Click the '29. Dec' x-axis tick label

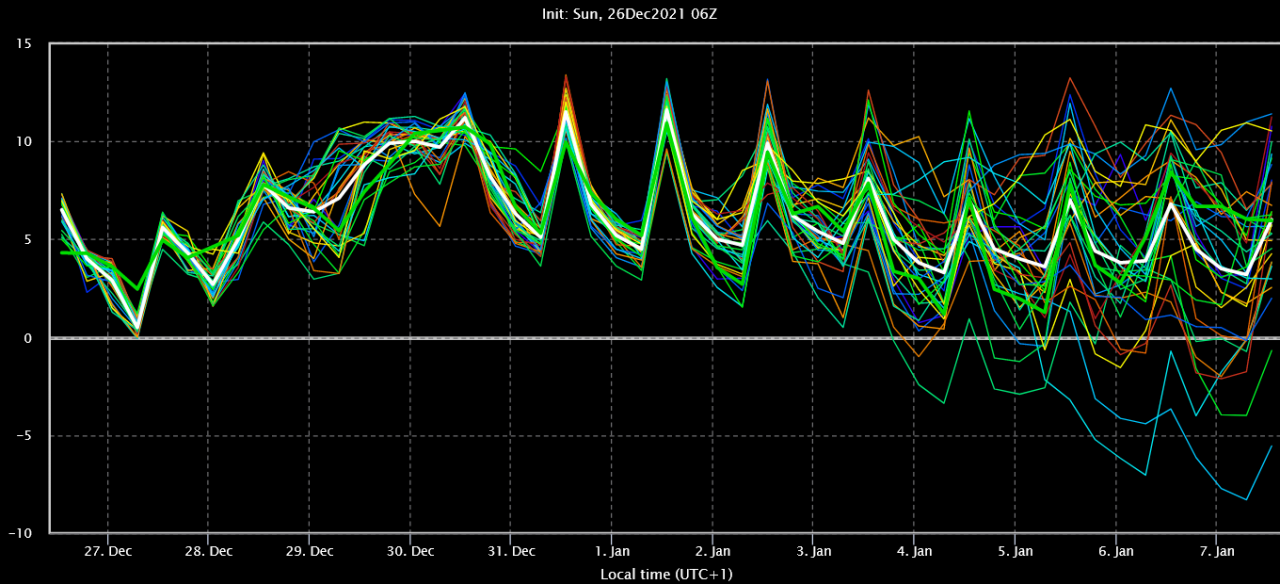coord(309,551)
